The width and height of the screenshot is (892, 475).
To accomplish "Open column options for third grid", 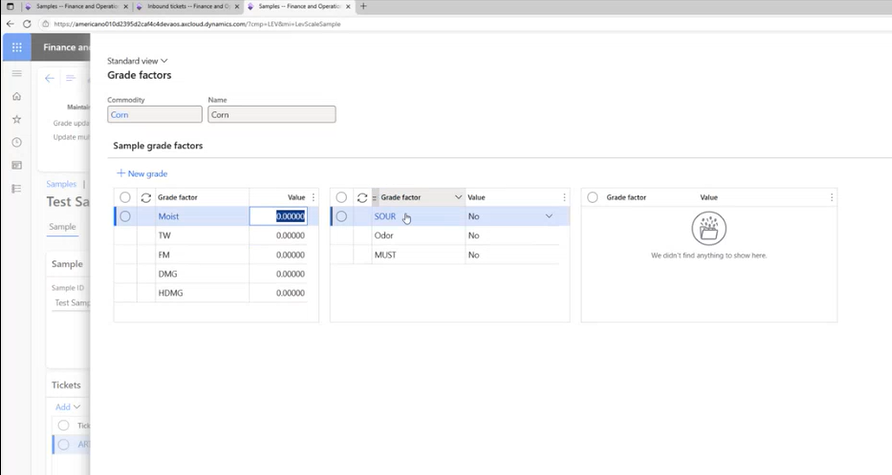I will tap(830, 198).
